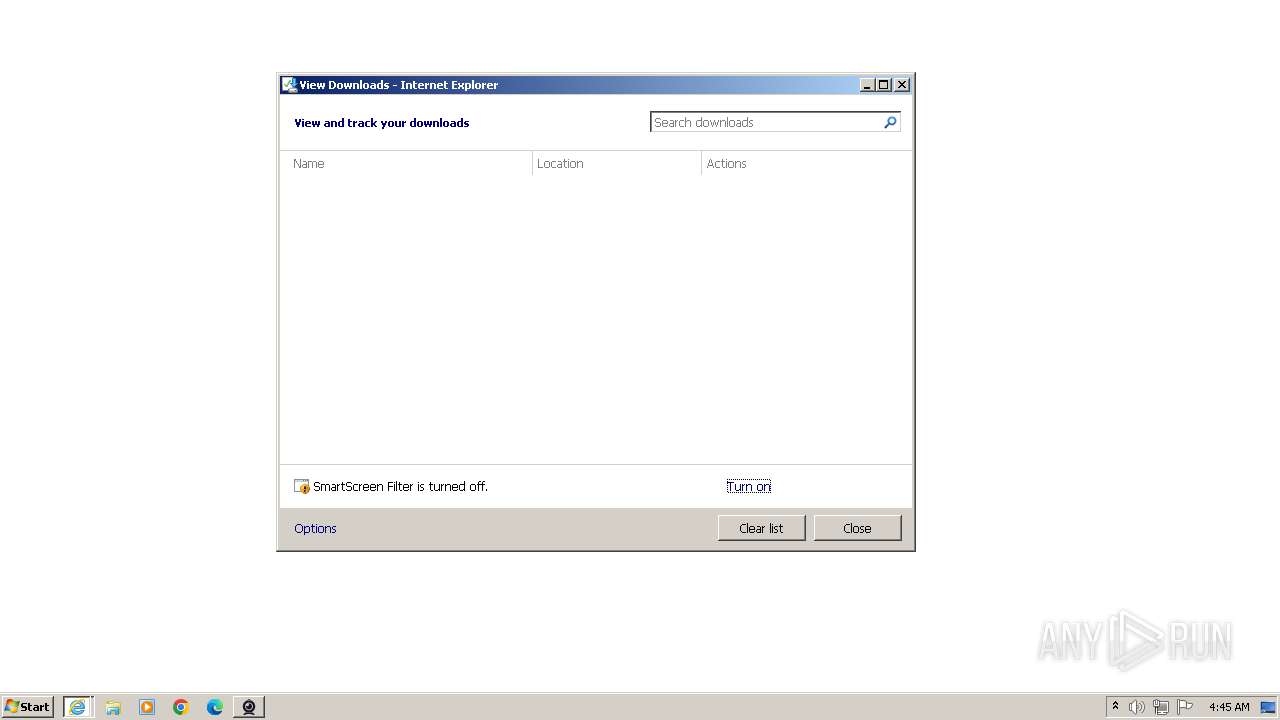The width and height of the screenshot is (1280, 720).
Task: Open the webcam app icon on taskbar
Action: pyautogui.click(x=249, y=707)
